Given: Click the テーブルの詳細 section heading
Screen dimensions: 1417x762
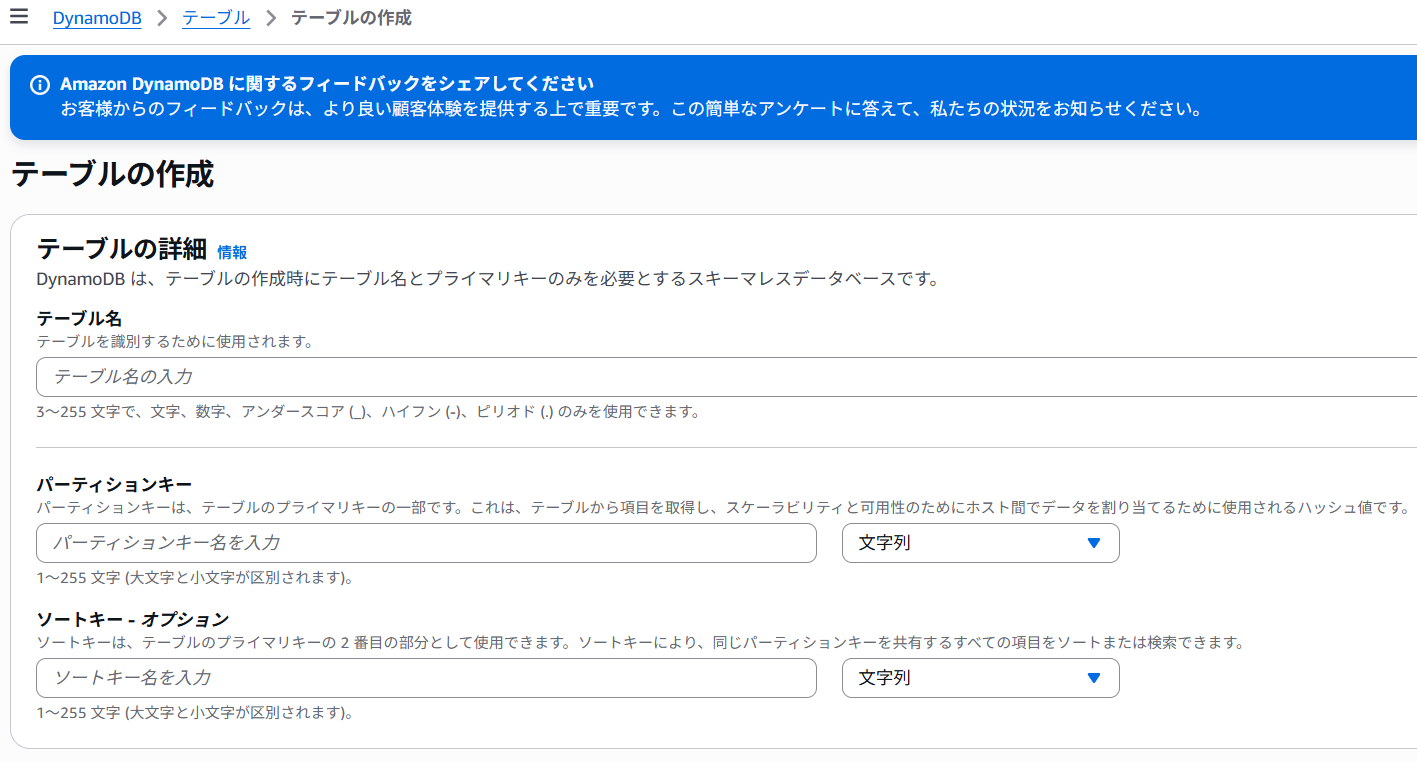Looking at the screenshot, I should point(121,249).
